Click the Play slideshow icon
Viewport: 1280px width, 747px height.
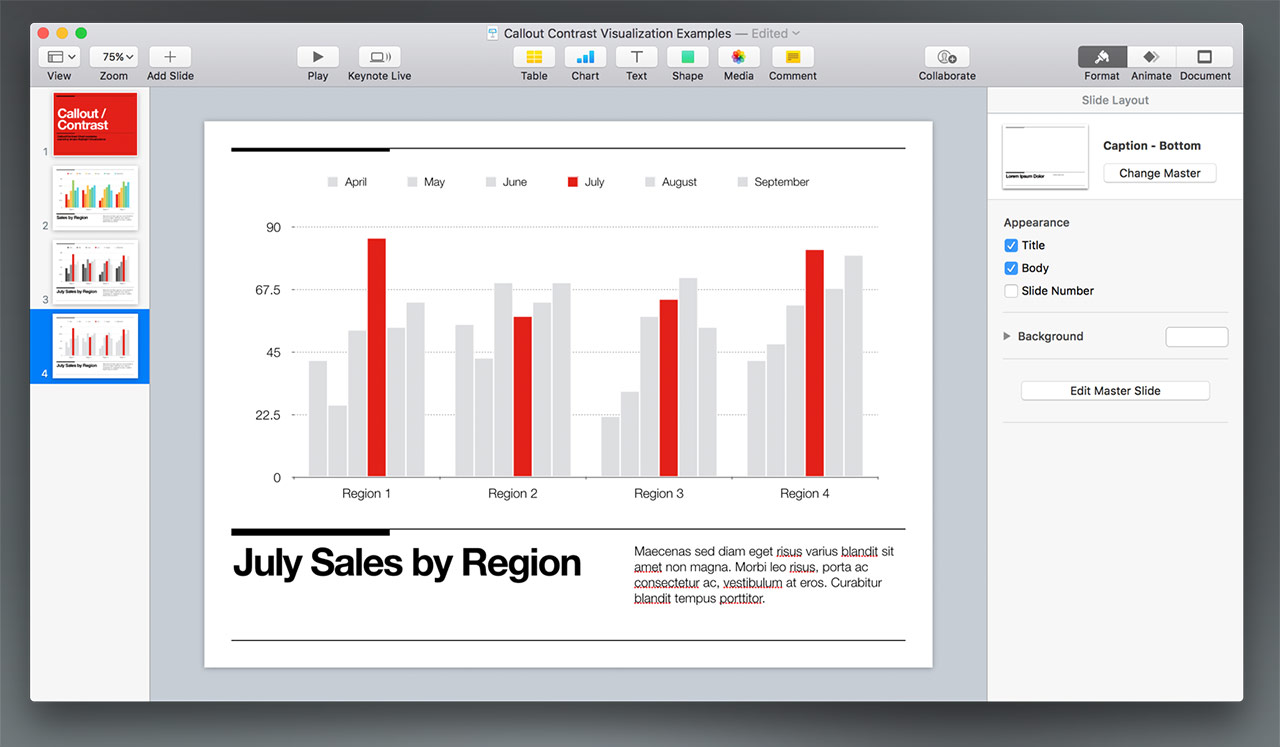click(x=318, y=57)
